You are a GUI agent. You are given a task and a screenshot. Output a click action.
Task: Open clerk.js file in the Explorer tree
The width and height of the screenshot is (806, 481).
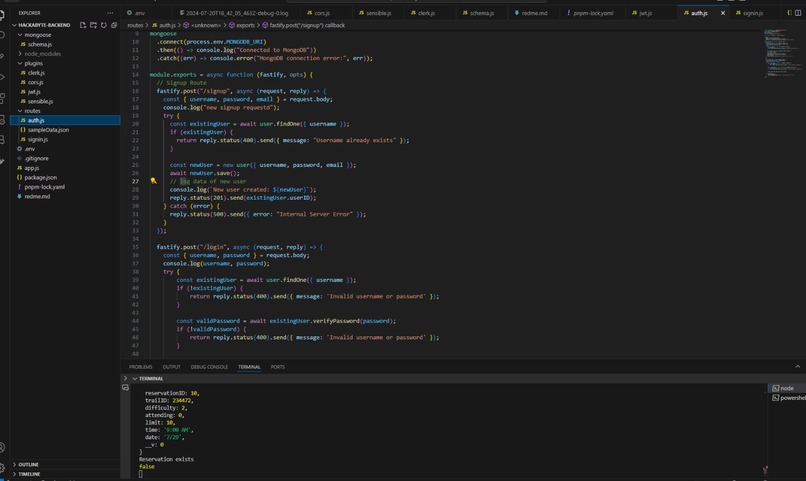click(65, 73)
